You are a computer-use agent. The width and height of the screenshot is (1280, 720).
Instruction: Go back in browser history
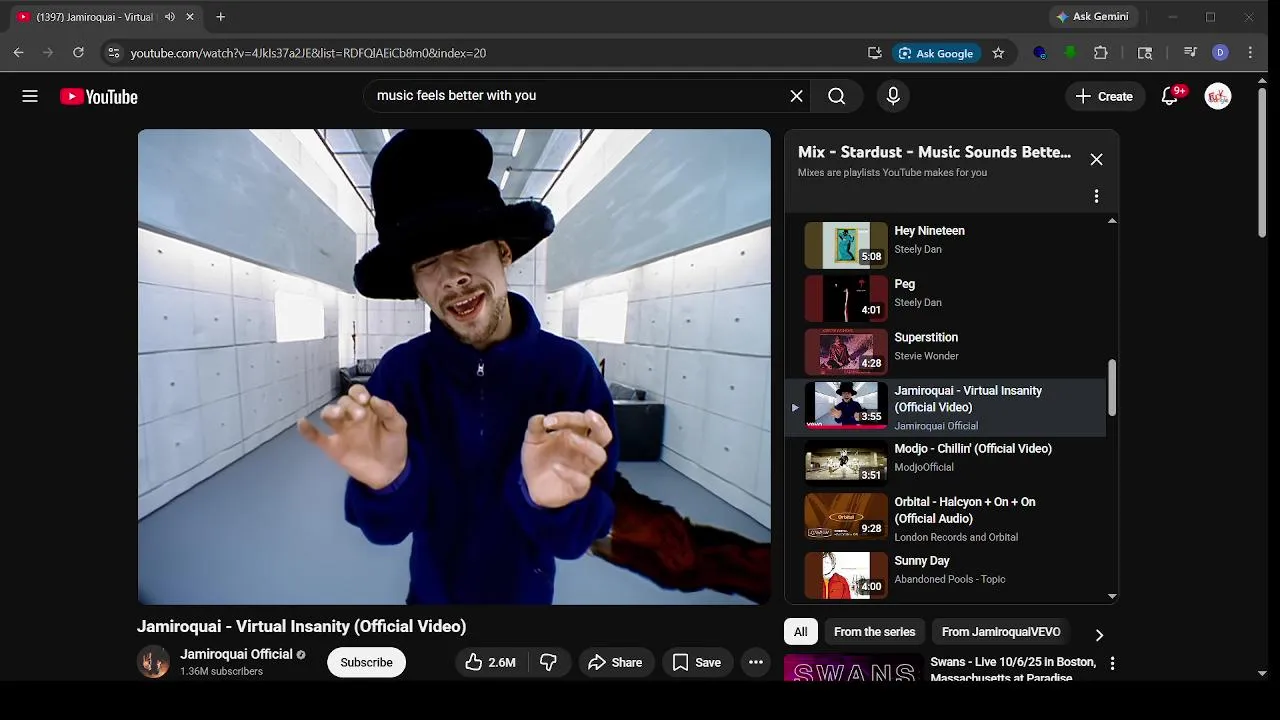19,53
